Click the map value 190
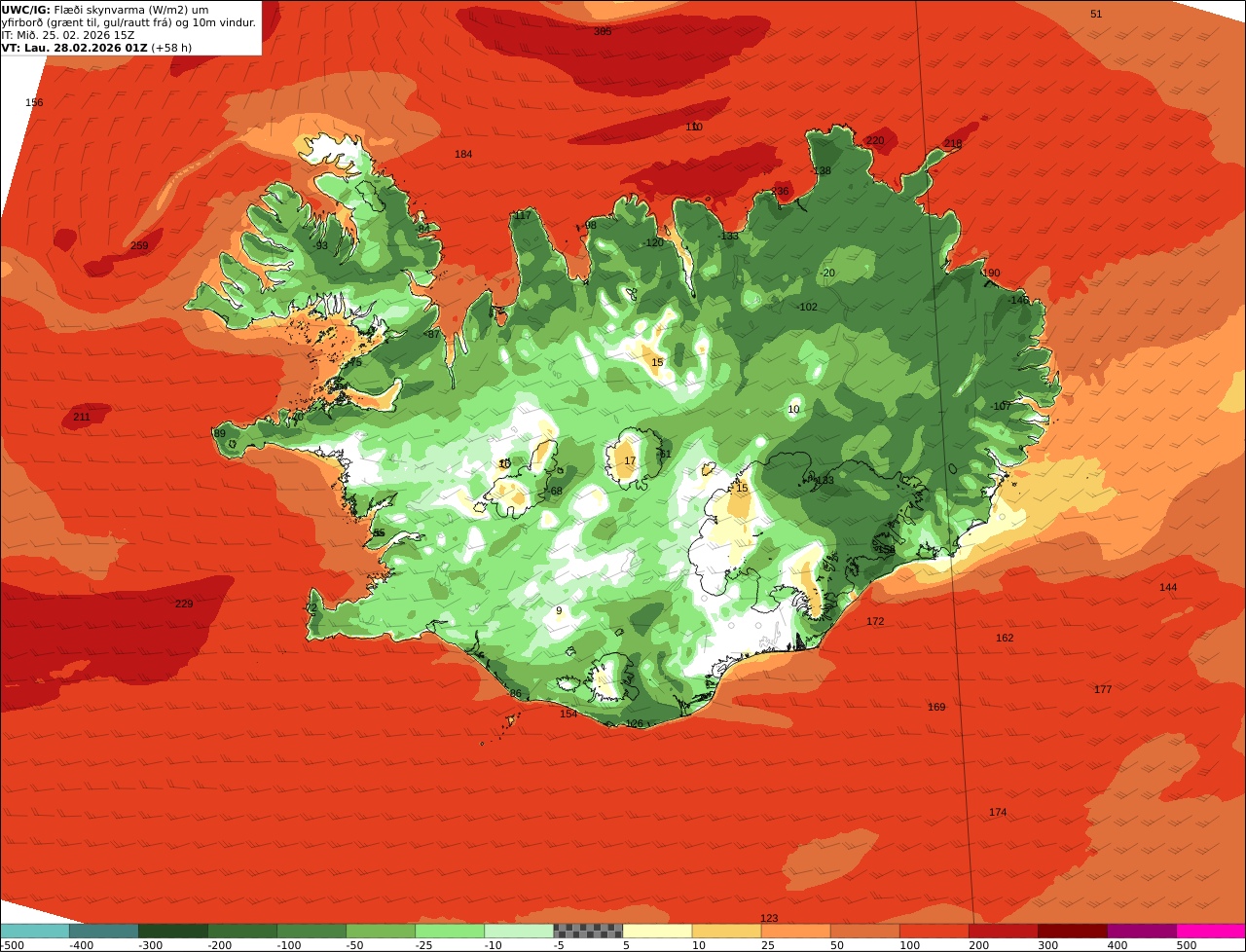The image size is (1246, 952). click(x=991, y=273)
